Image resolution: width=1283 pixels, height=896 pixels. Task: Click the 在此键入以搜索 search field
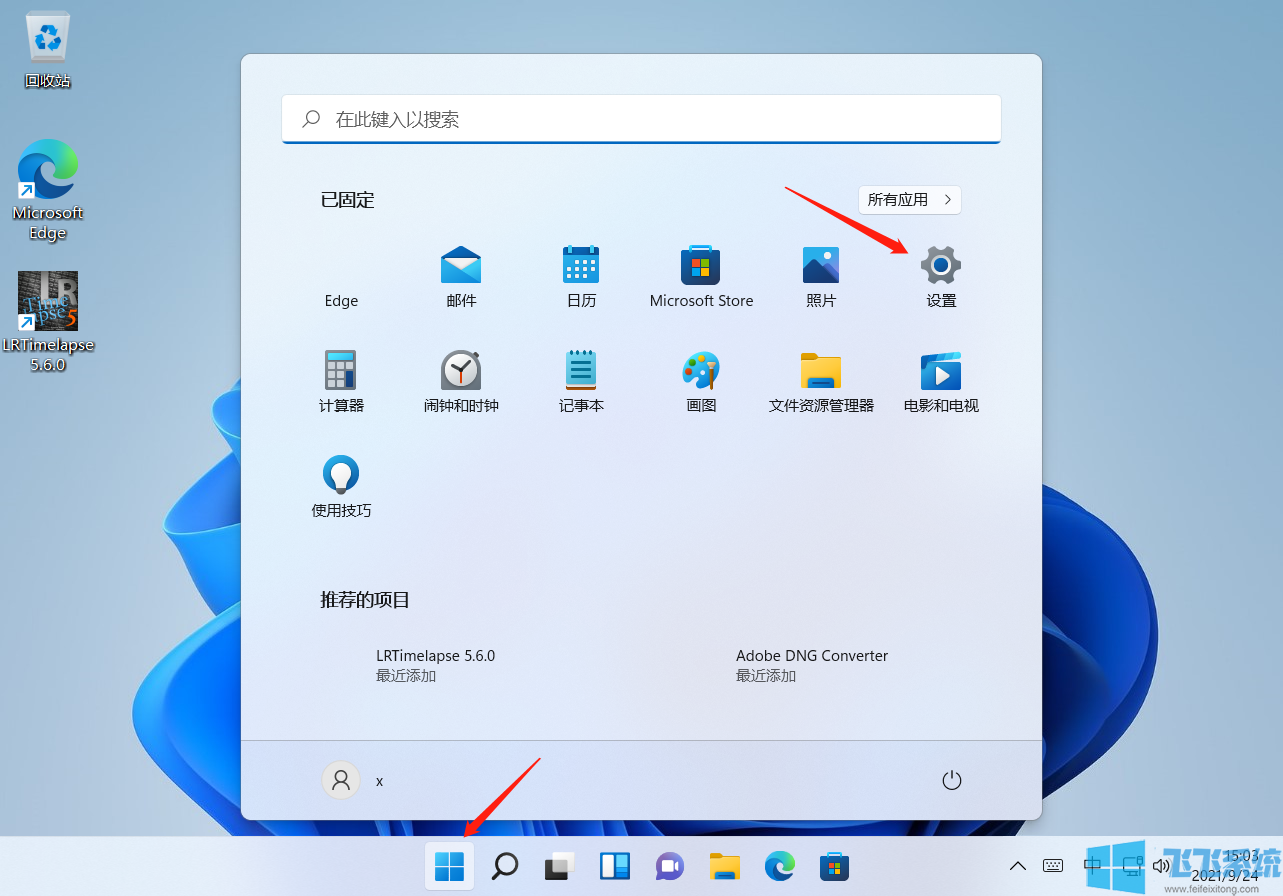tap(640, 119)
